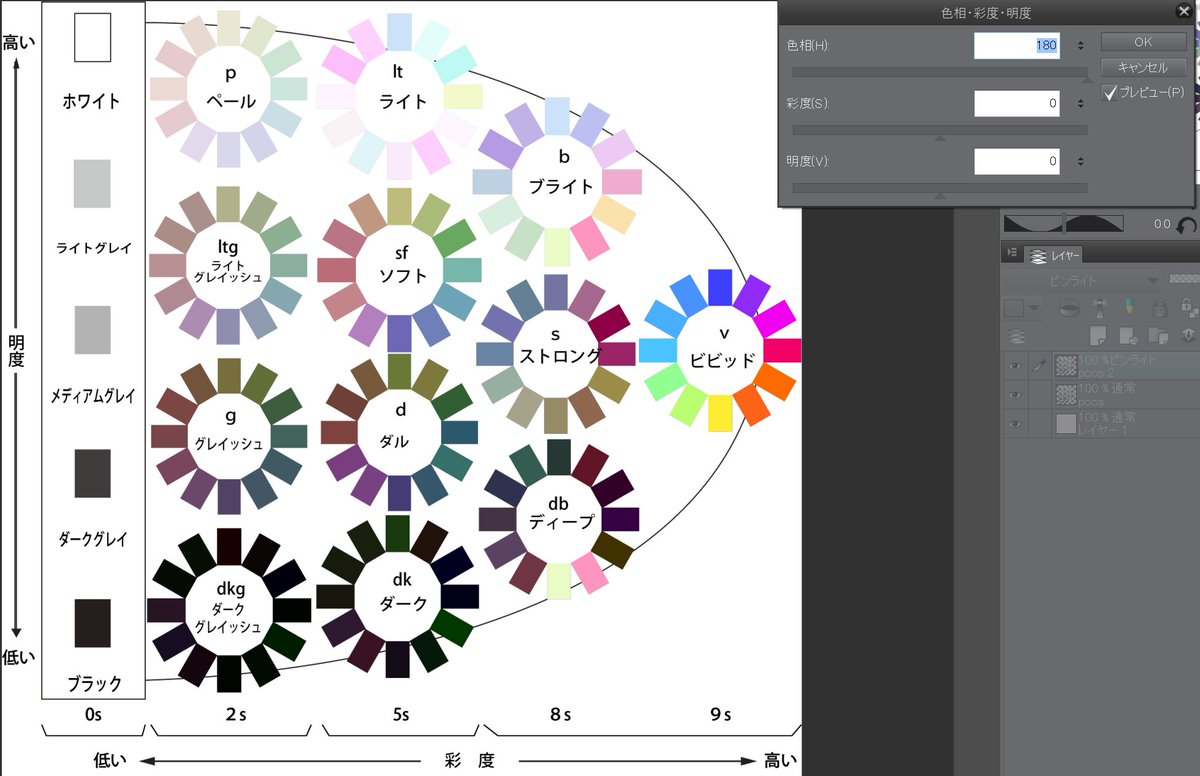This screenshot has height=776, width=1200.
Task: Click the 色相(H) slider track
Action: click(940, 72)
